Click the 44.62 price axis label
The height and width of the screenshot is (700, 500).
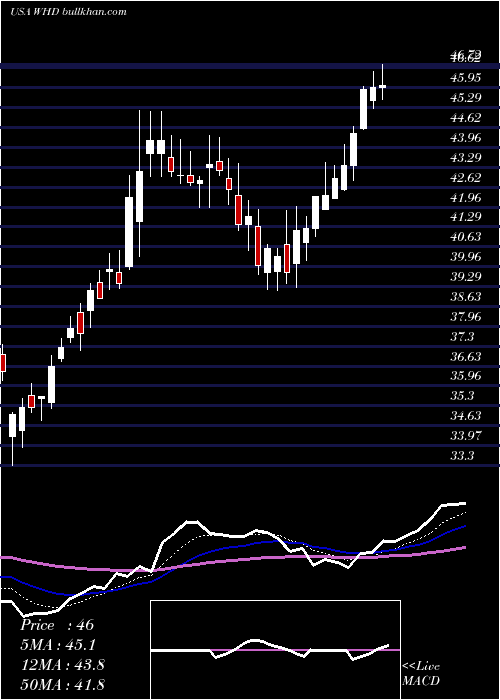click(x=466, y=118)
